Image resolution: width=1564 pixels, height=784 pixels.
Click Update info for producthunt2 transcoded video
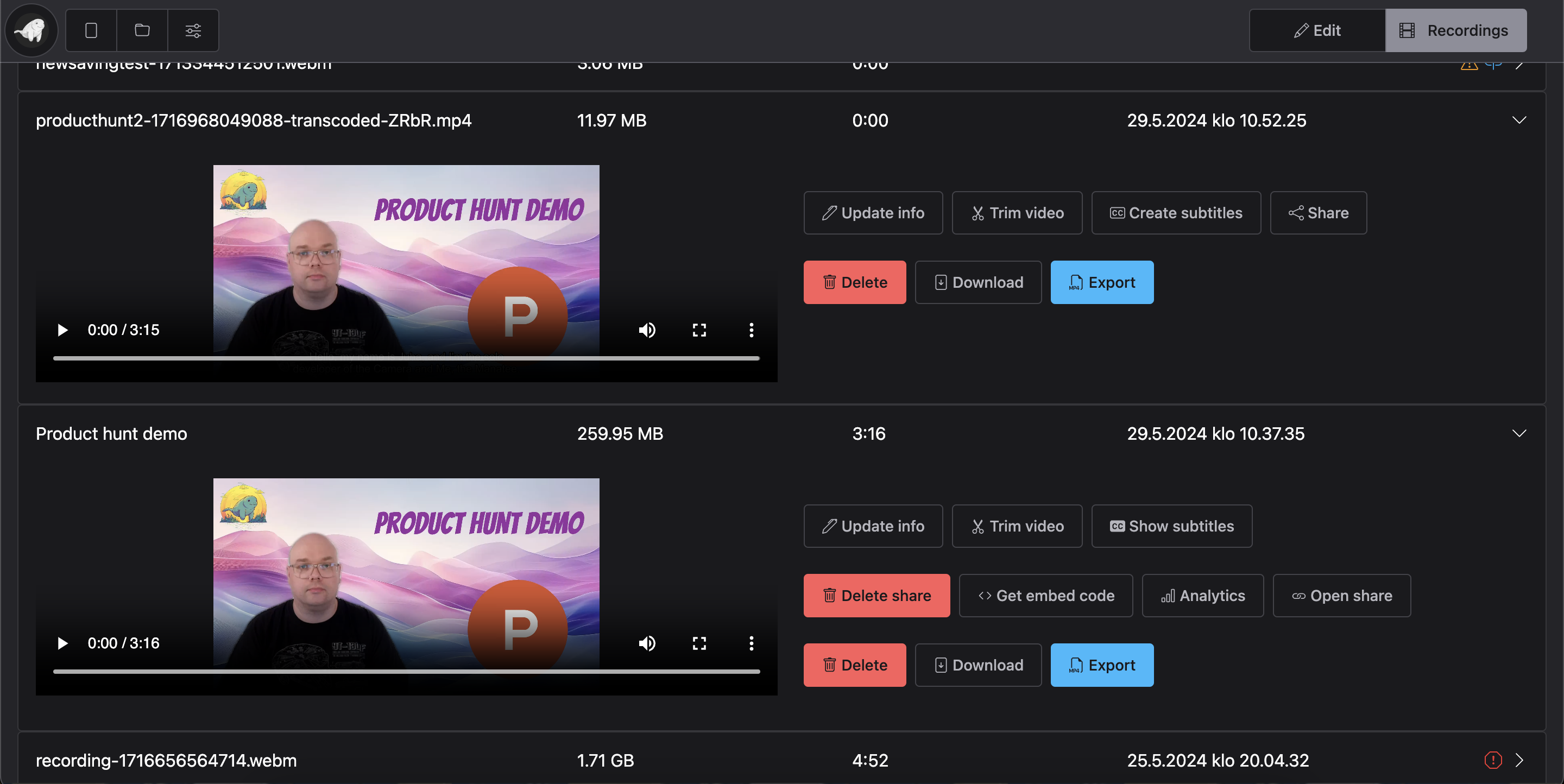873,213
